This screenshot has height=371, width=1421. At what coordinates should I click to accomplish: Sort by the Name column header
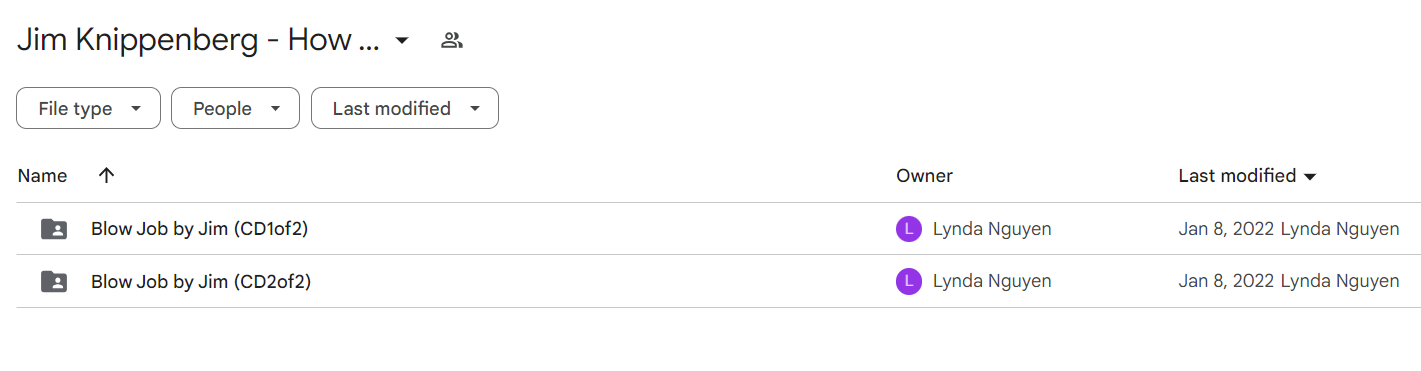pos(42,176)
